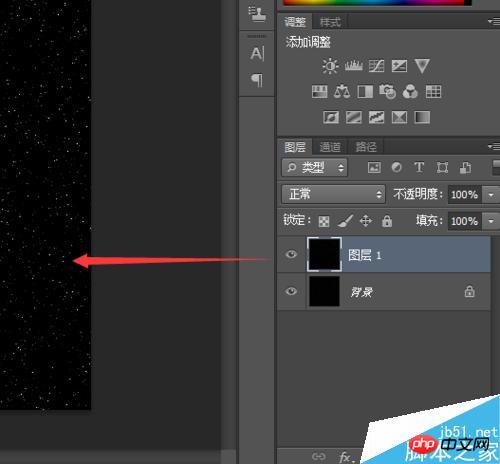Lock layer position
The image size is (500, 464).
[x=366, y=221]
